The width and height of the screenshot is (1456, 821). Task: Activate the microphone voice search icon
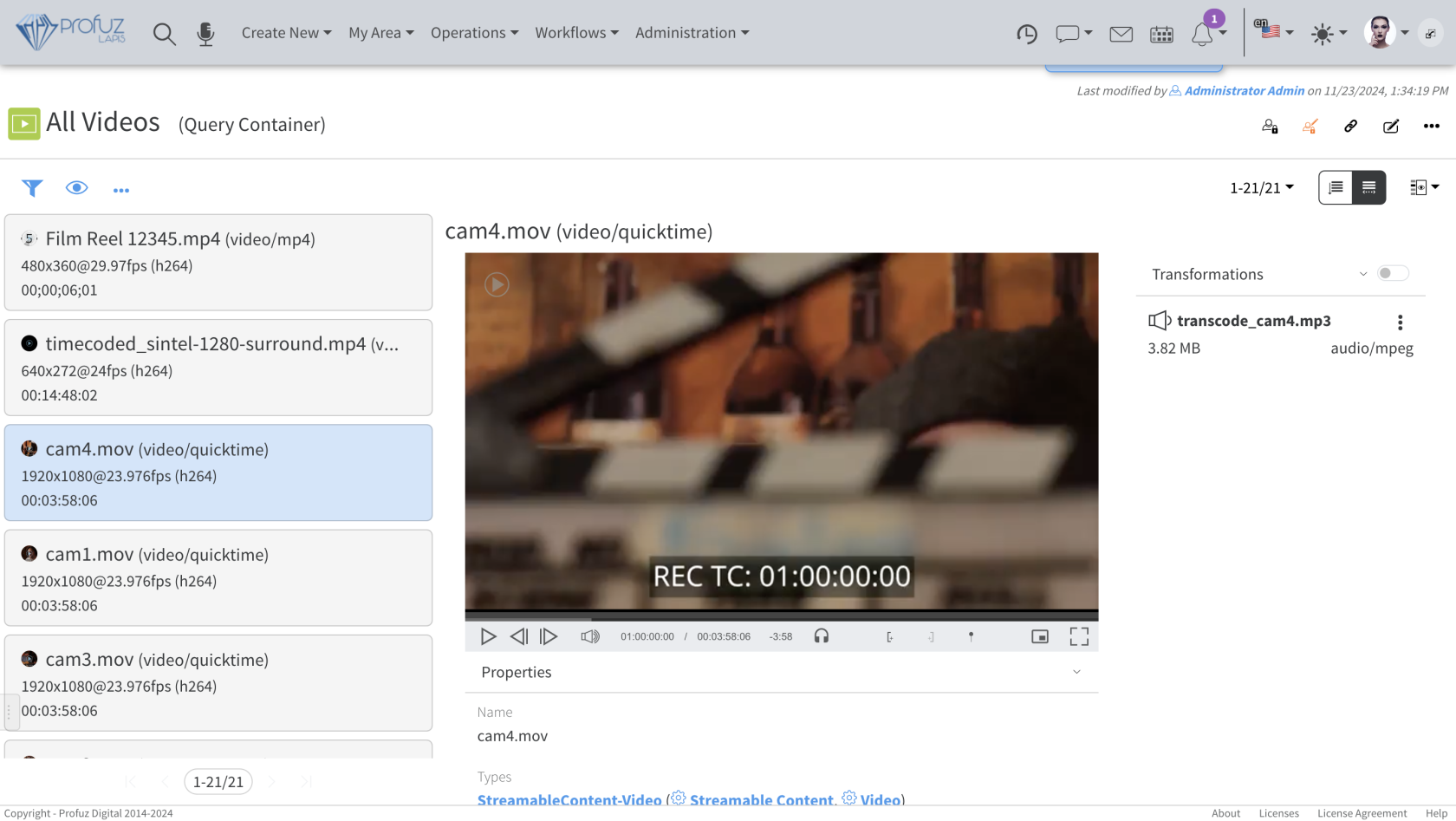[205, 34]
